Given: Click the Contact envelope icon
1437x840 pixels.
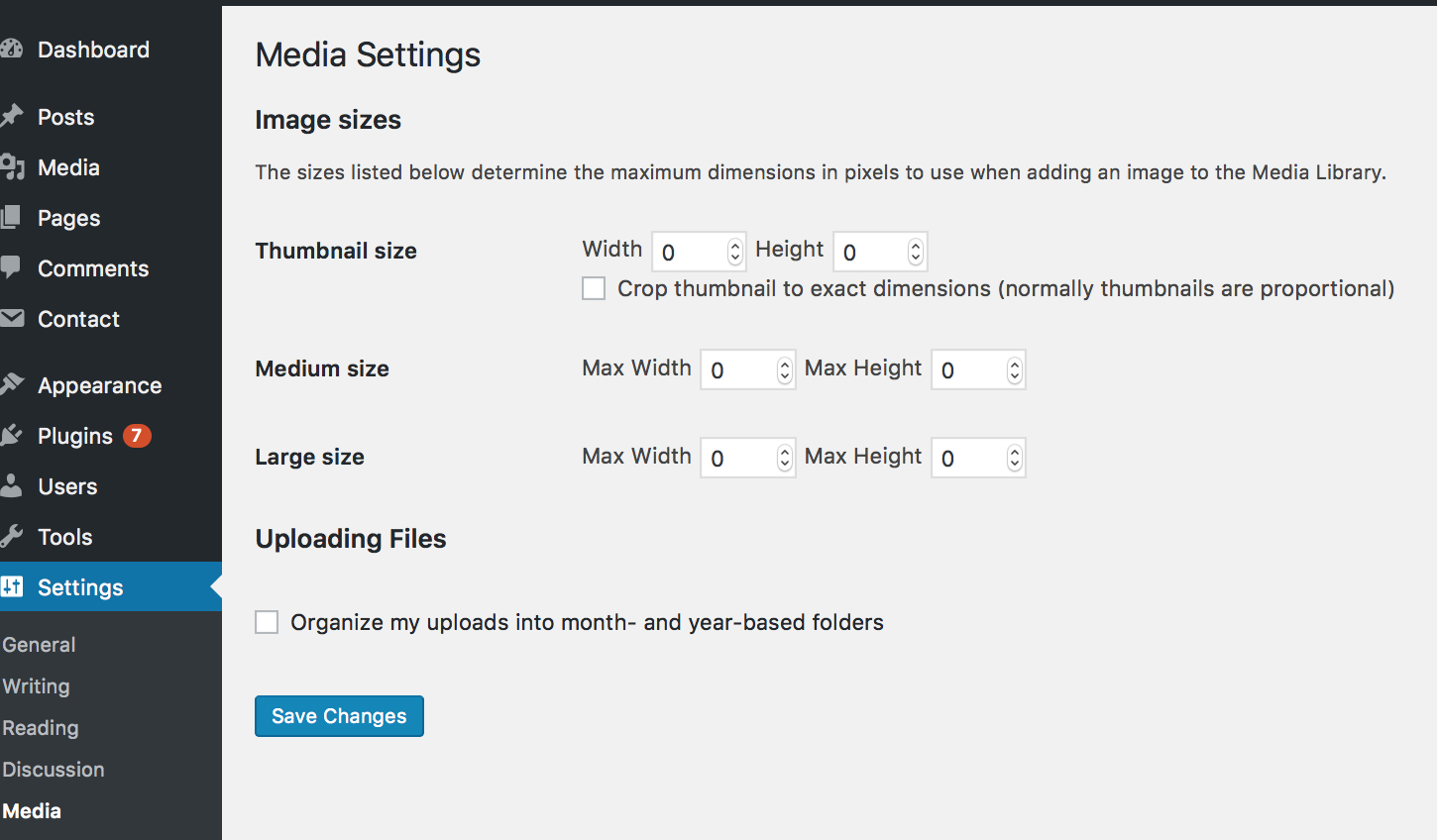Looking at the screenshot, I should tap(12, 318).
